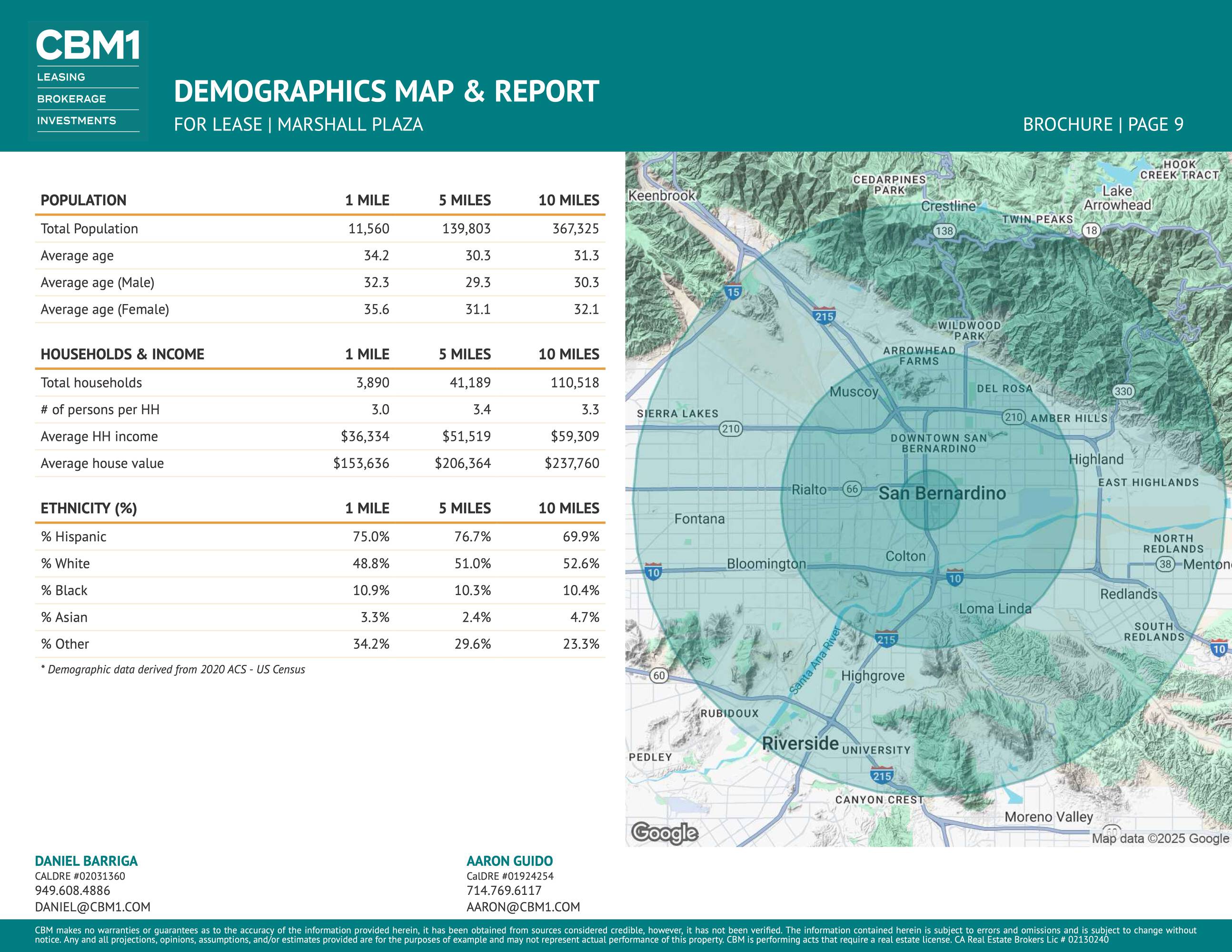Click the Route 38 shield near Mentone
This screenshot has width=1232, height=952.
[x=1165, y=564]
